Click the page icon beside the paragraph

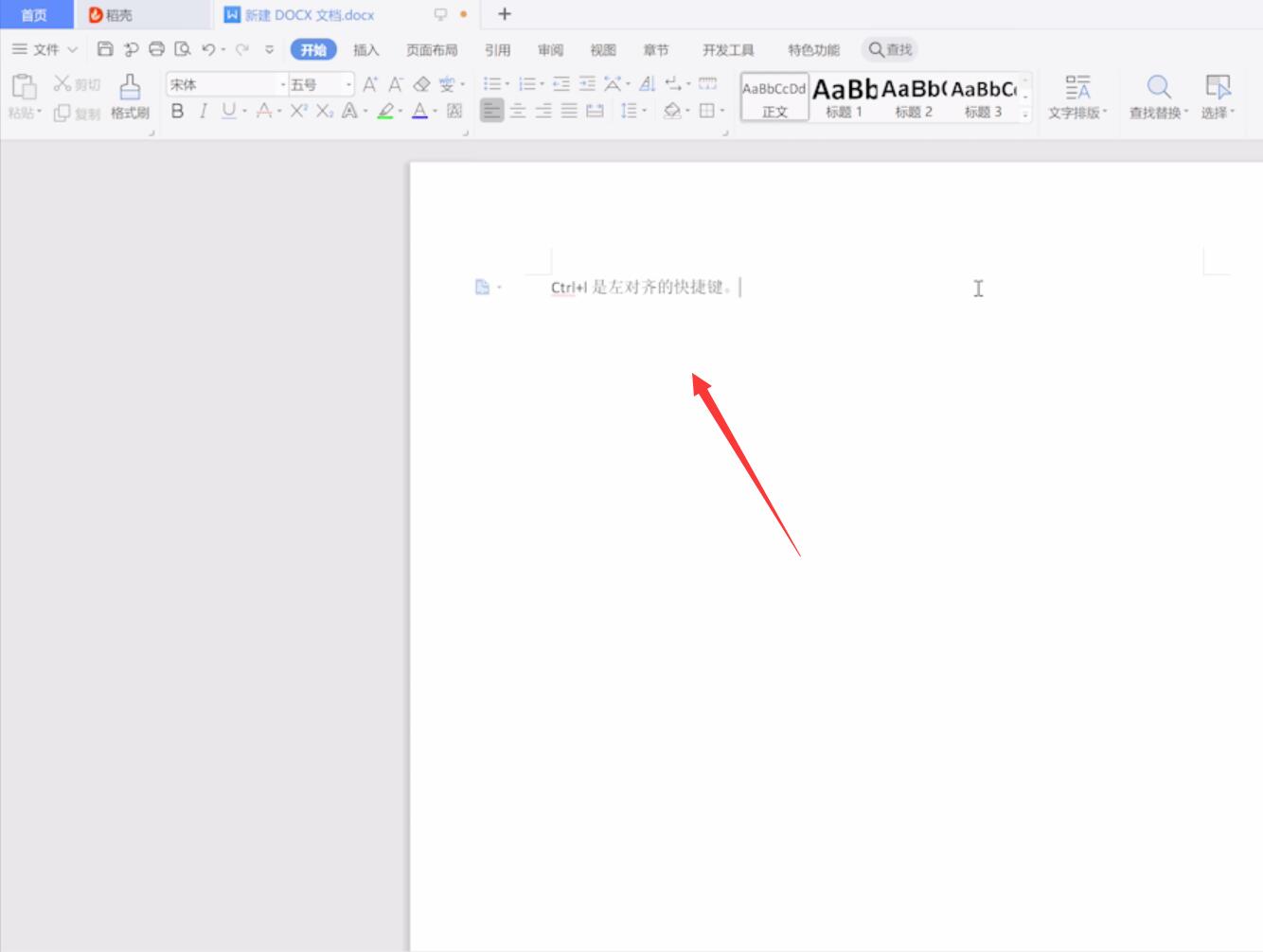[x=482, y=287]
